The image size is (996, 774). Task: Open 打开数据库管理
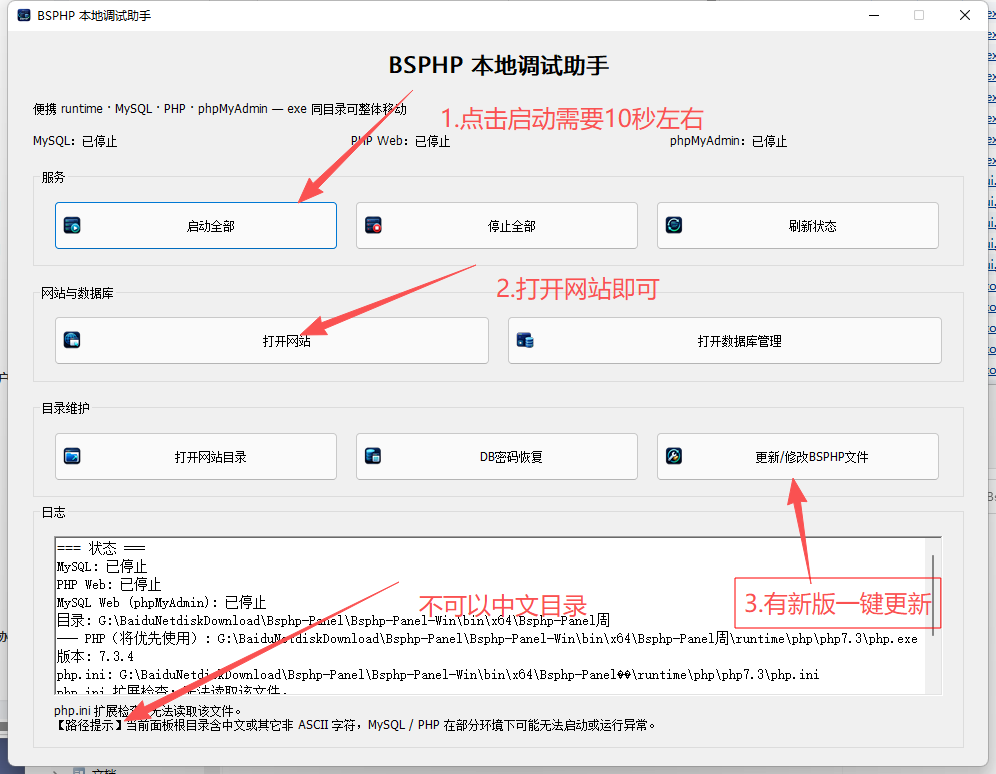725,340
